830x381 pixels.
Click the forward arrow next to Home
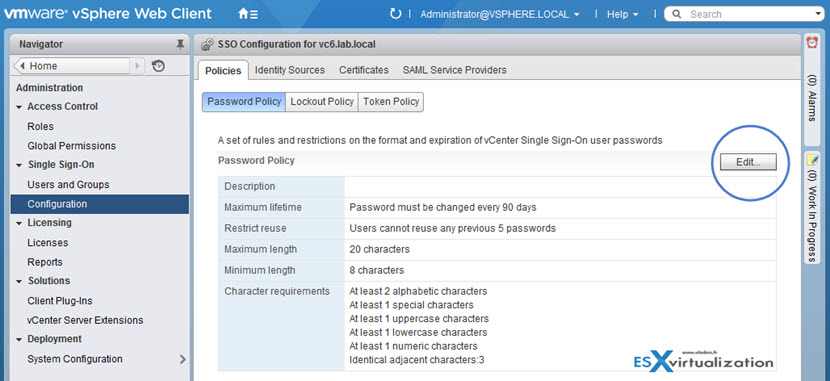click(137, 66)
